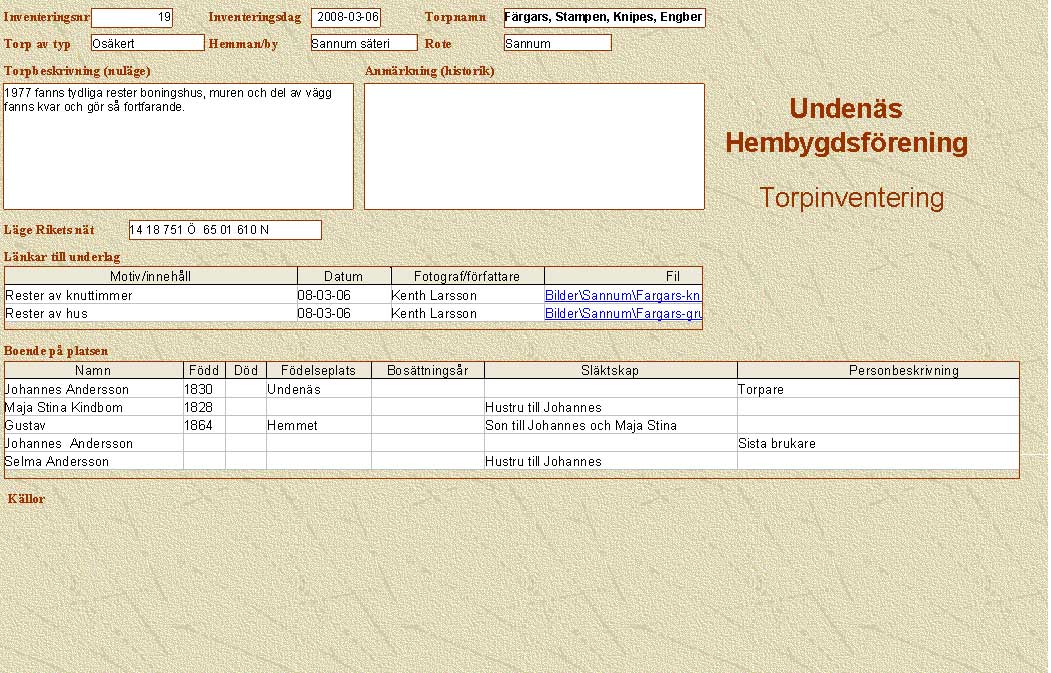Open the Fargars-gru image file link
This screenshot has height=673, width=1051.
(622, 314)
